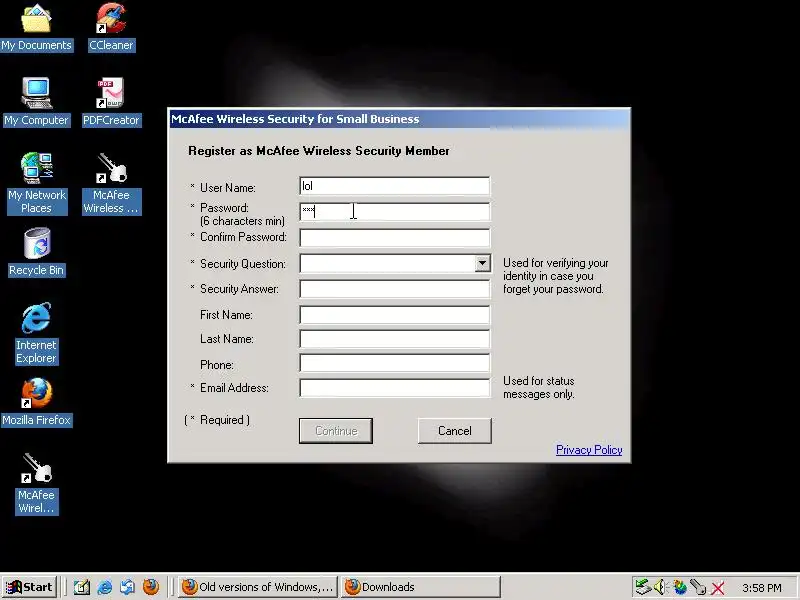Click the first quick launch icon next to Start

pyautogui.click(x=82, y=587)
